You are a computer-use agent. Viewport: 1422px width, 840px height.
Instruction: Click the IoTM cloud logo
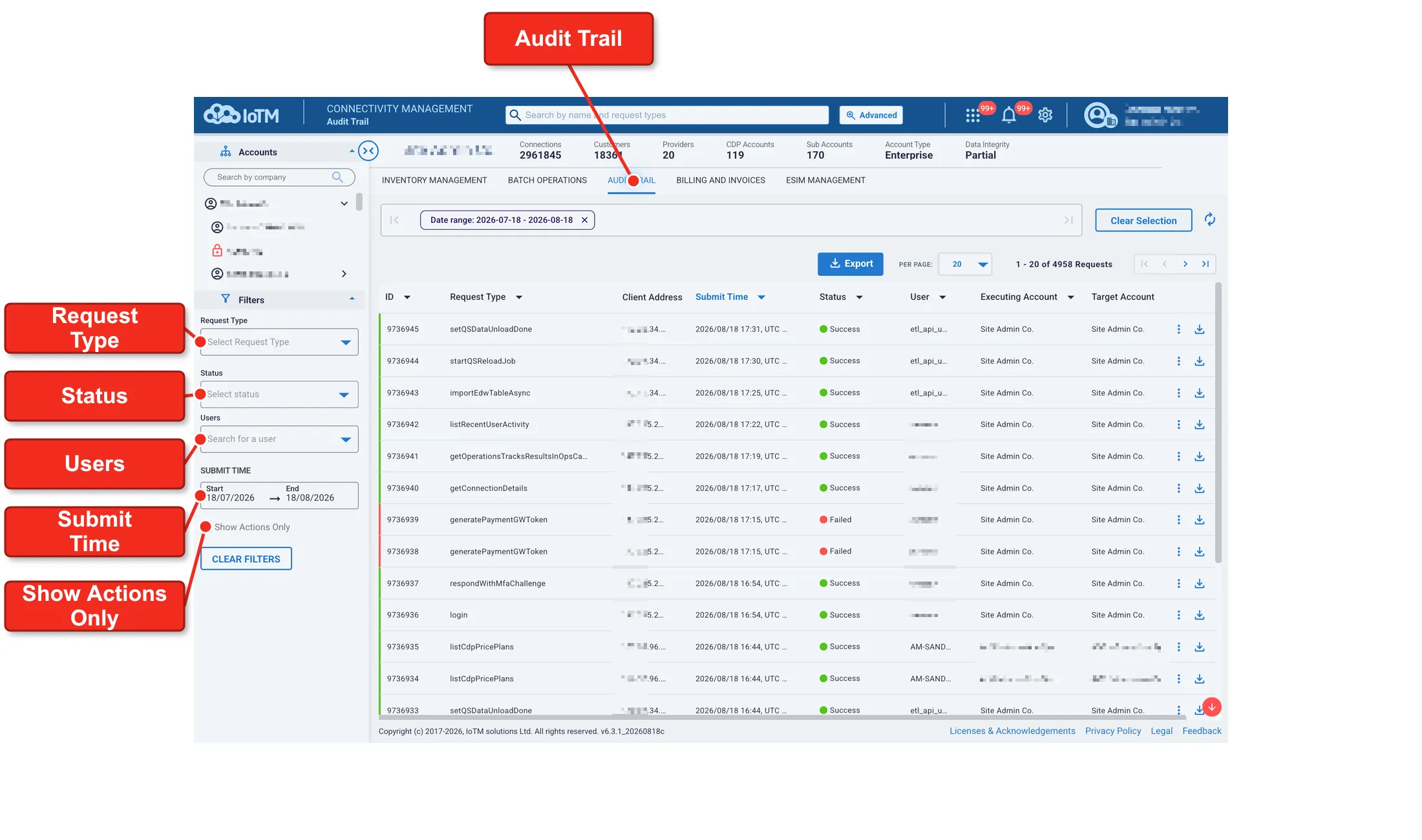(241, 114)
